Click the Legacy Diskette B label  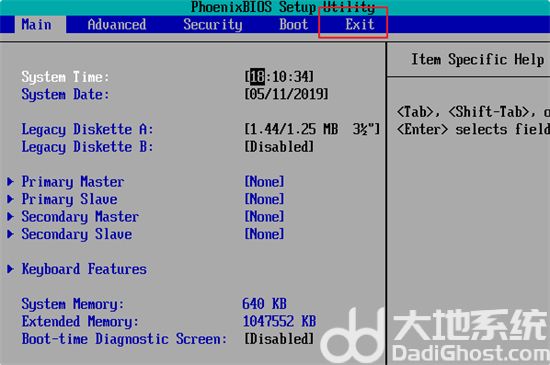[87, 147]
